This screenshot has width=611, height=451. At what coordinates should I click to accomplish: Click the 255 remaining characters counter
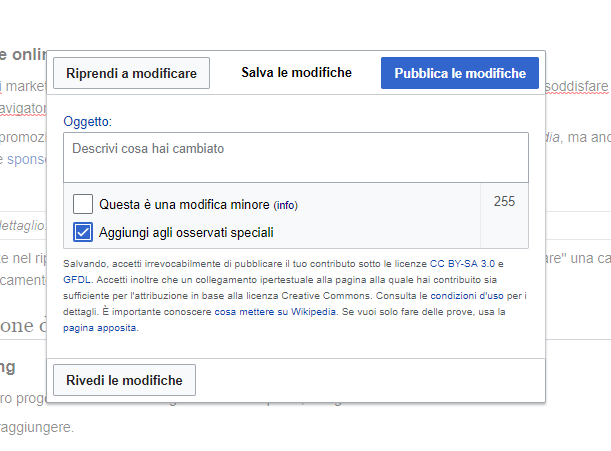(504, 201)
